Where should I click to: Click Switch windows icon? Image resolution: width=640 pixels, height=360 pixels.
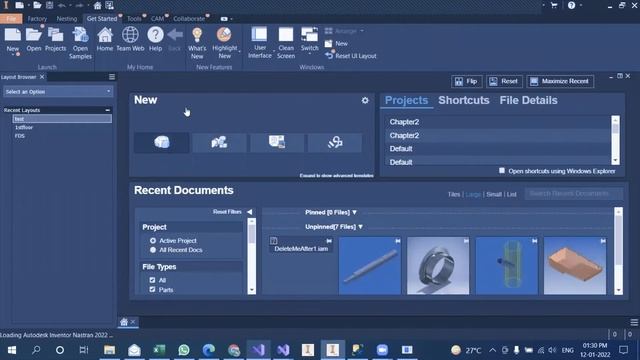[309, 35]
